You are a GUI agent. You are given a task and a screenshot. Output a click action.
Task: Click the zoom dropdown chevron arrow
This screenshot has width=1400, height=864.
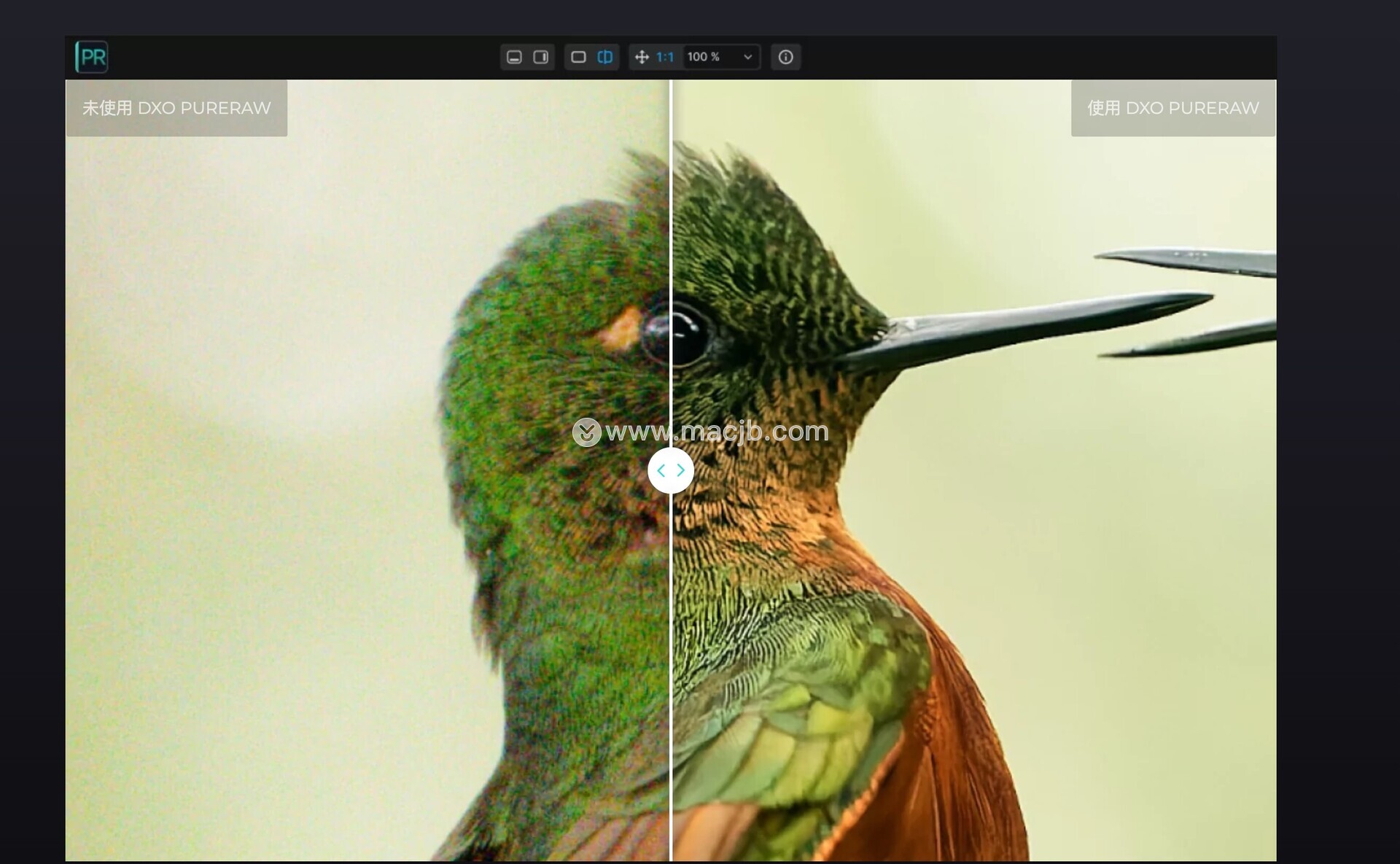click(747, 57)
